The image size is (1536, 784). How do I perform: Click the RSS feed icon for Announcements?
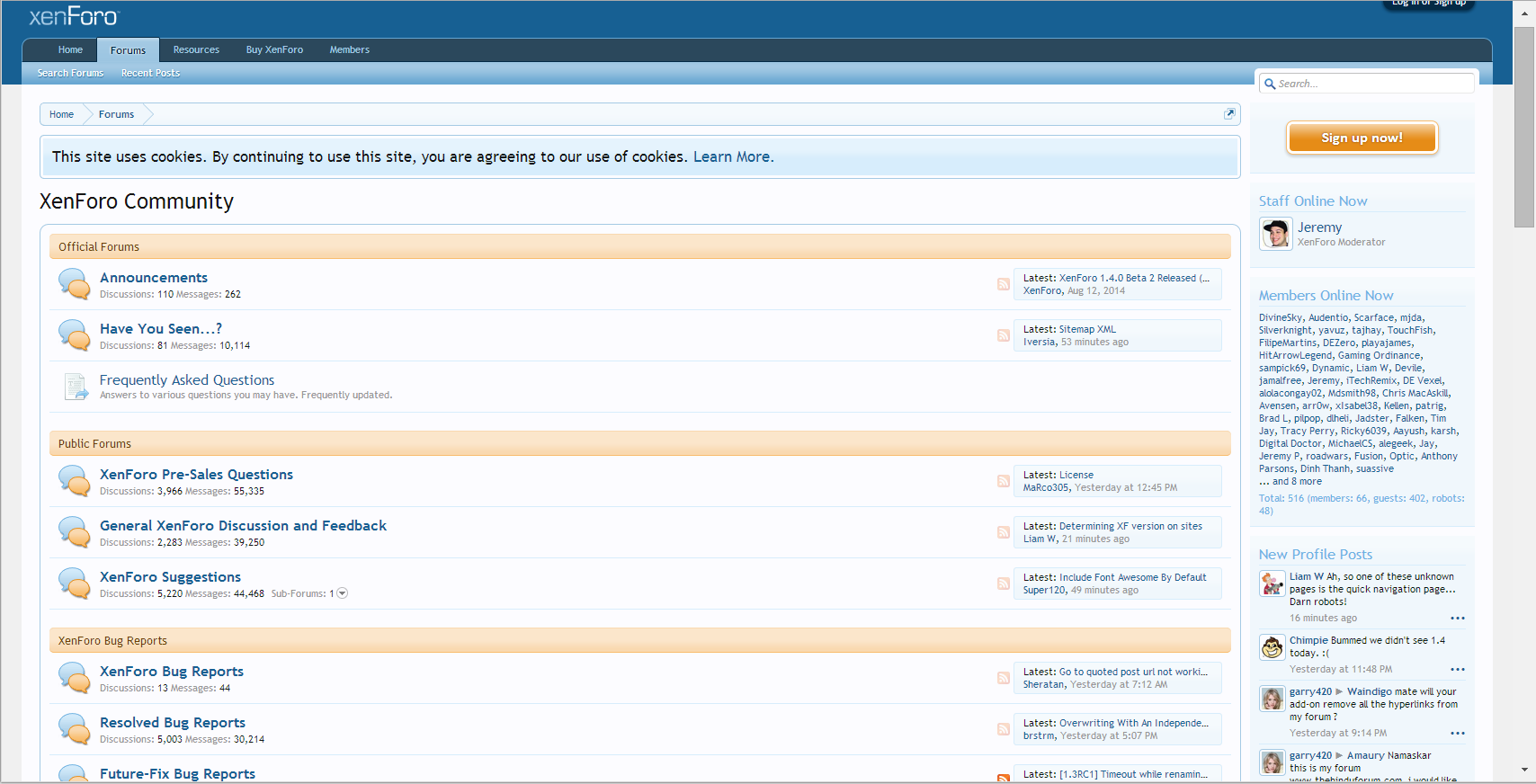(1003, 284)
